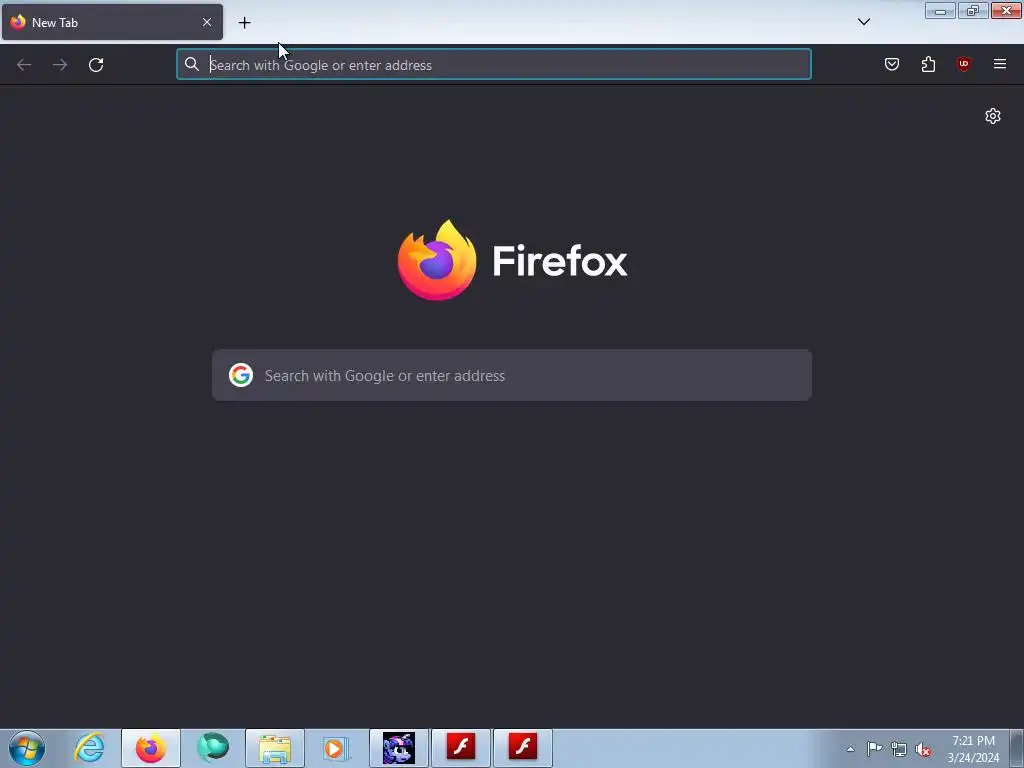The width and height of the screenshot is (1024, 768).
Task: Open Windows Explorer folder in taskbar
Action: click(x=275, y=748)
